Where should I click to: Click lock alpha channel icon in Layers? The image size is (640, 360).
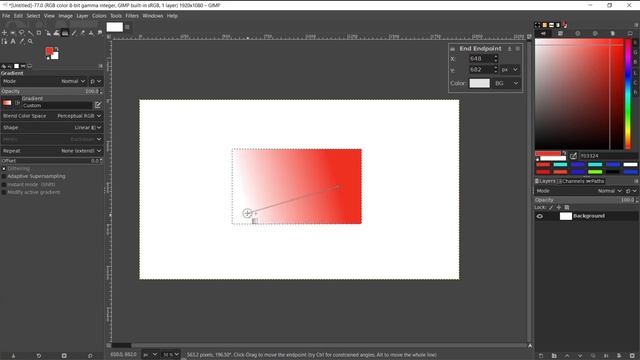[x=567, y=207]
